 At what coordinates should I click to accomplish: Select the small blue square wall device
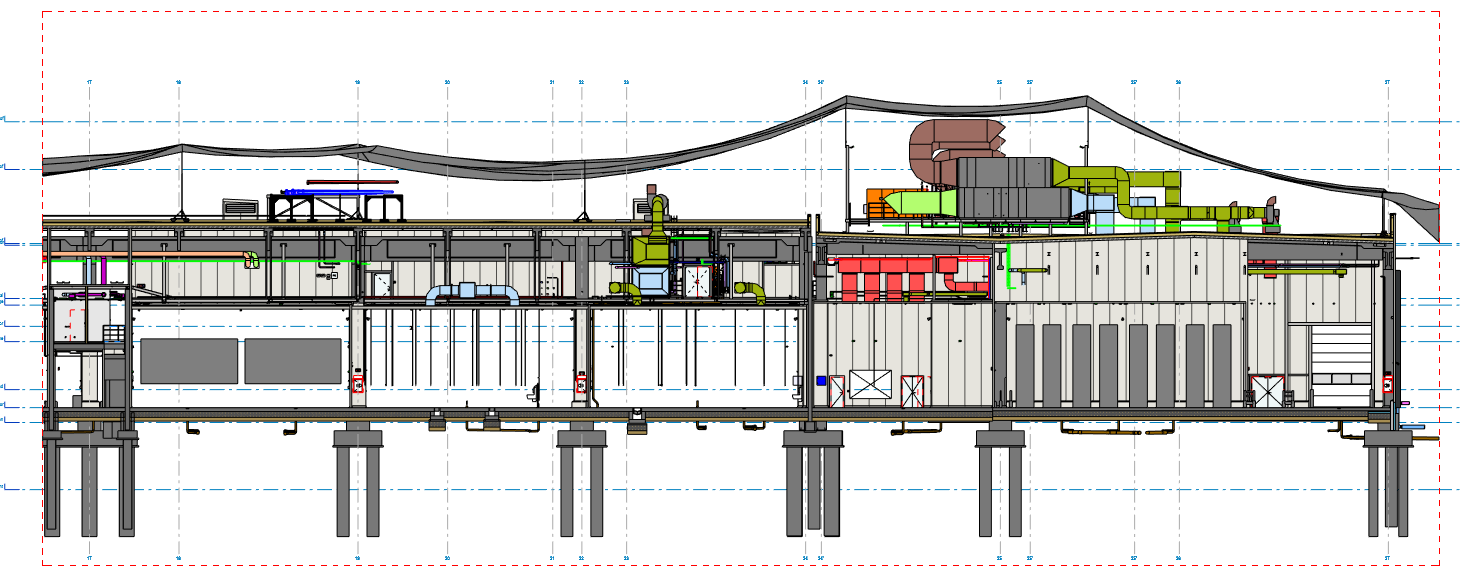pyautogui.click(x=821, y=381)
